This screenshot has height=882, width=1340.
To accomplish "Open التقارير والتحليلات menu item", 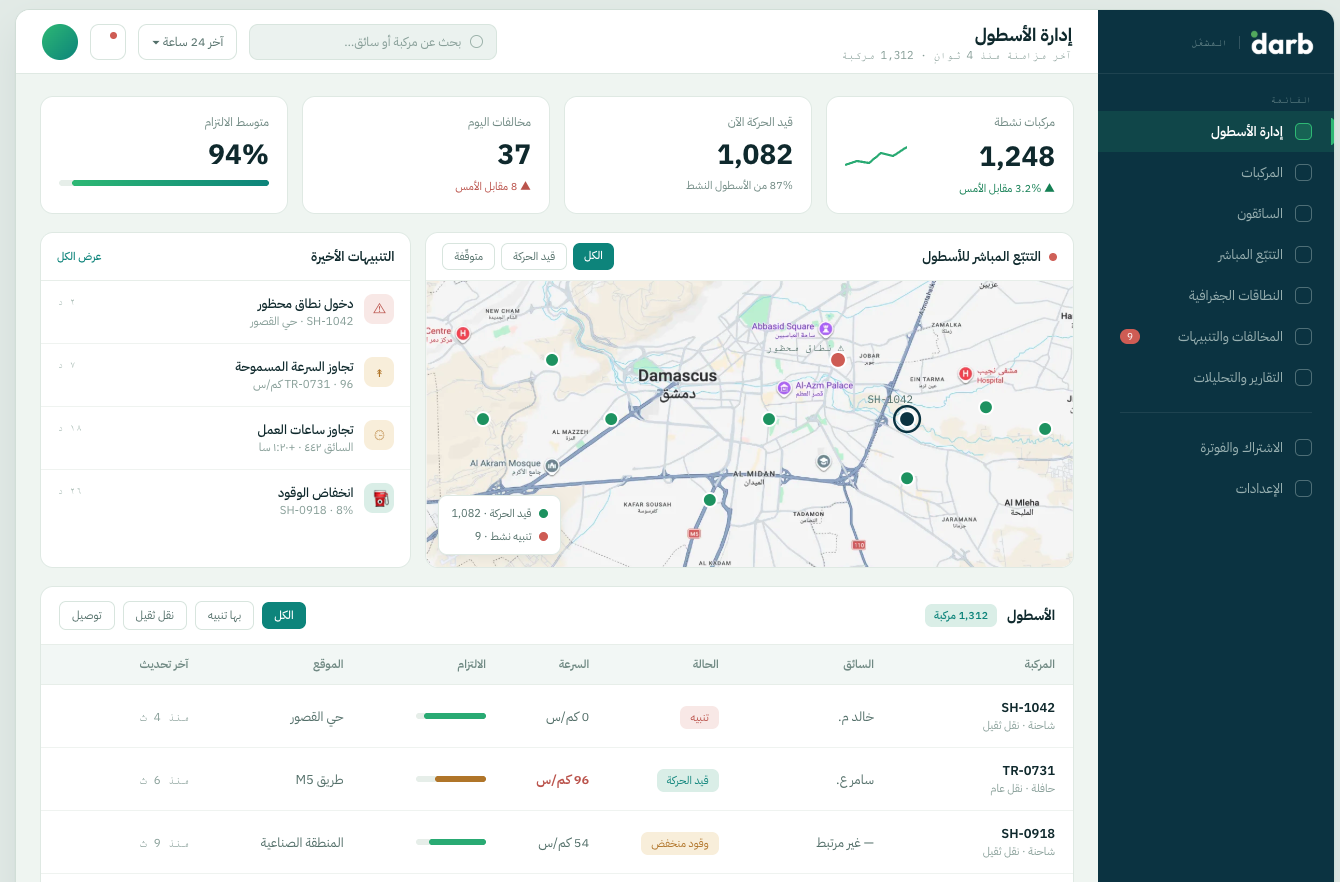I will tap(1216, 377).
